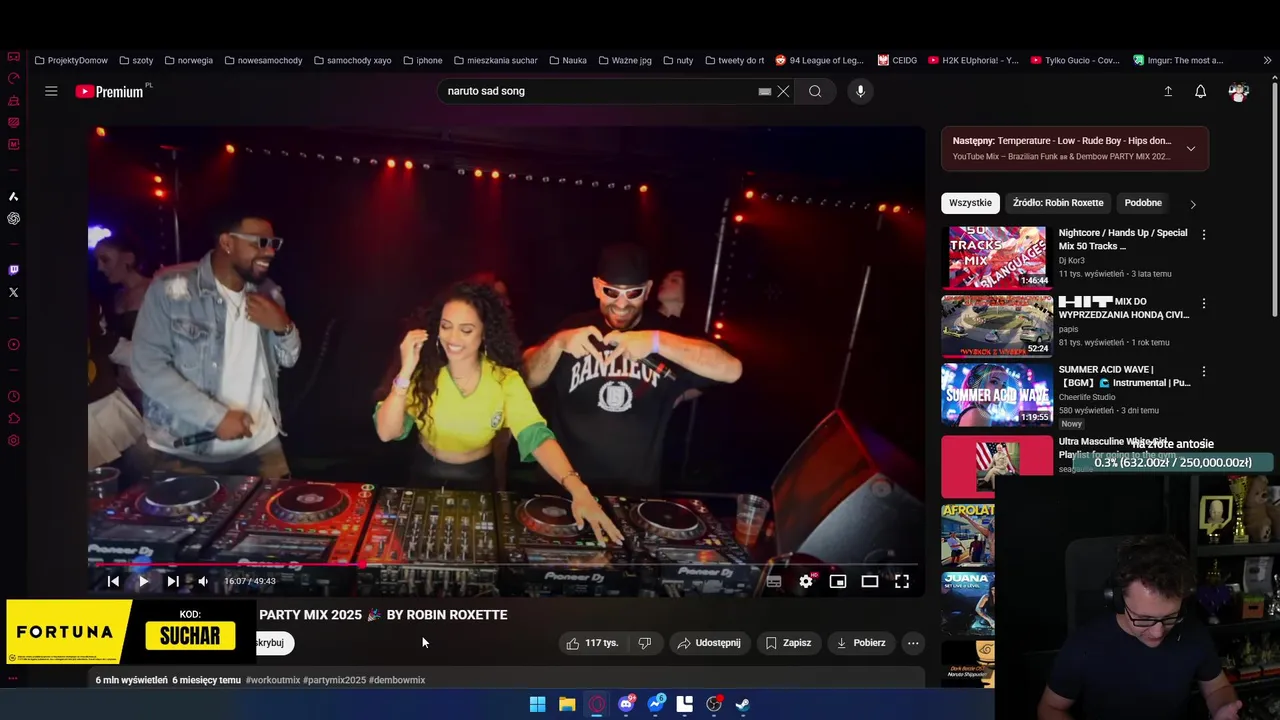Open the miniplayer
This screenshot has width=1280, height=720.
[x=838, y=581]
